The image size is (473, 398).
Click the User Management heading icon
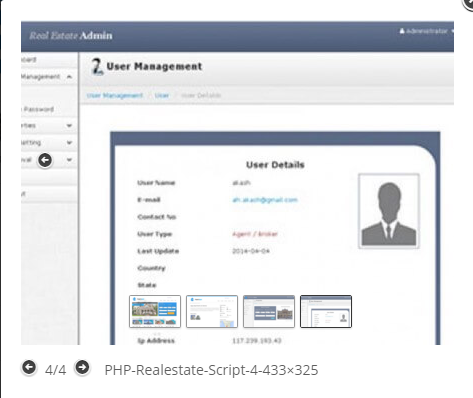click(x=97, y=67)
